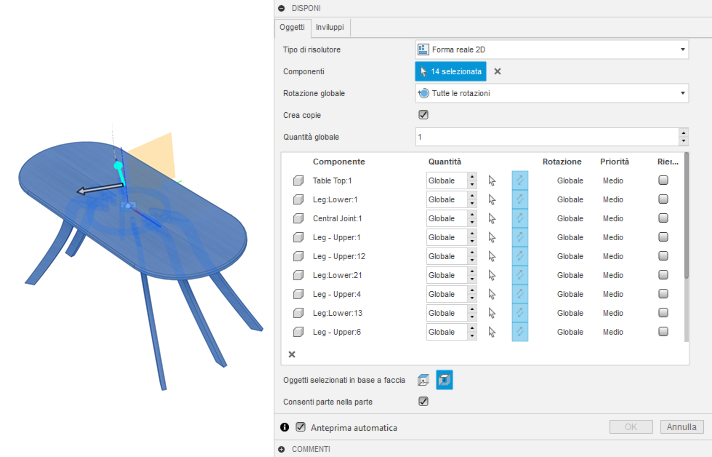Click the component list vertical scrollbar

(686, 216)
